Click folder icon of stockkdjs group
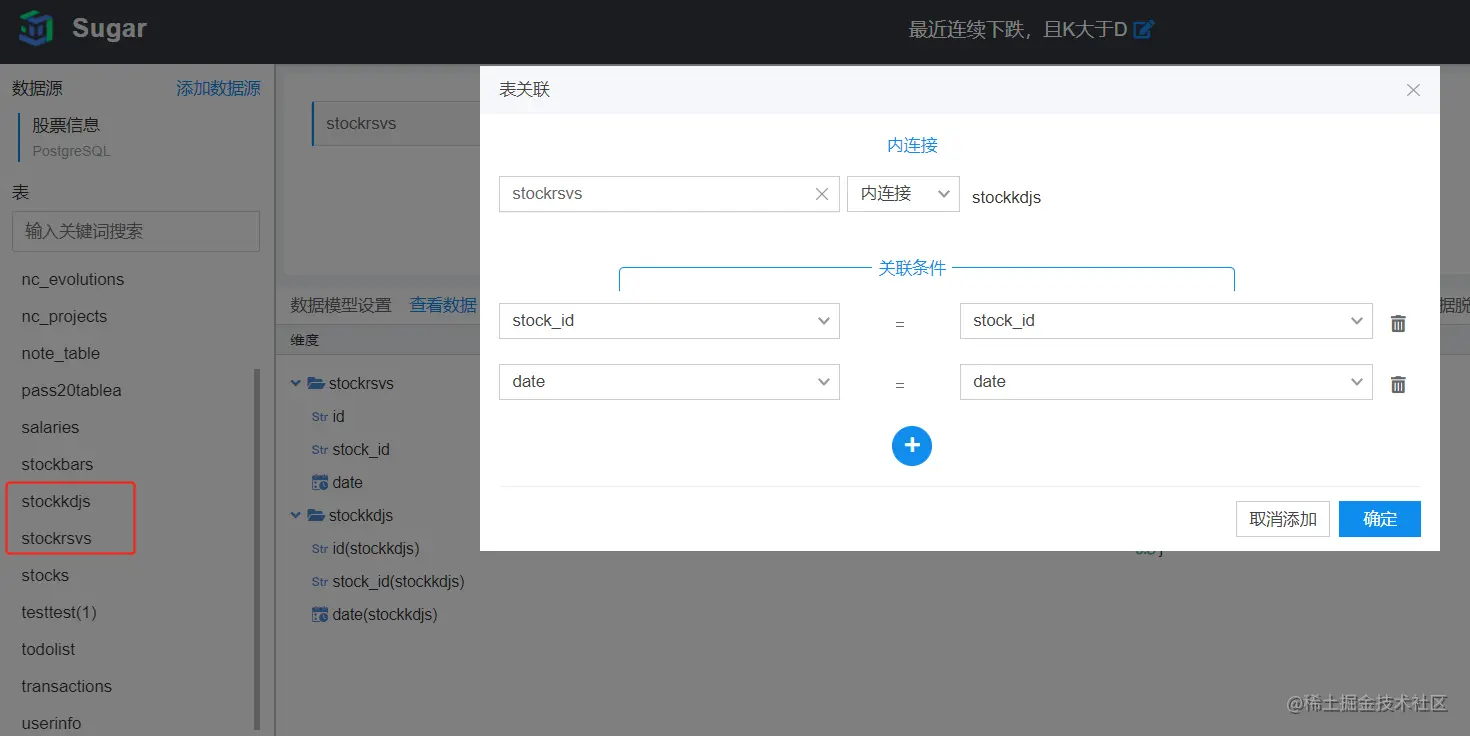The width and height of the screenshot is (1470, 736). click(316, 515)
